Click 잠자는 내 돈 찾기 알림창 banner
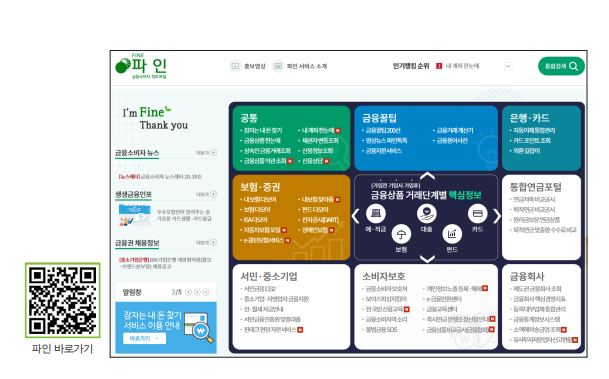 166,327
